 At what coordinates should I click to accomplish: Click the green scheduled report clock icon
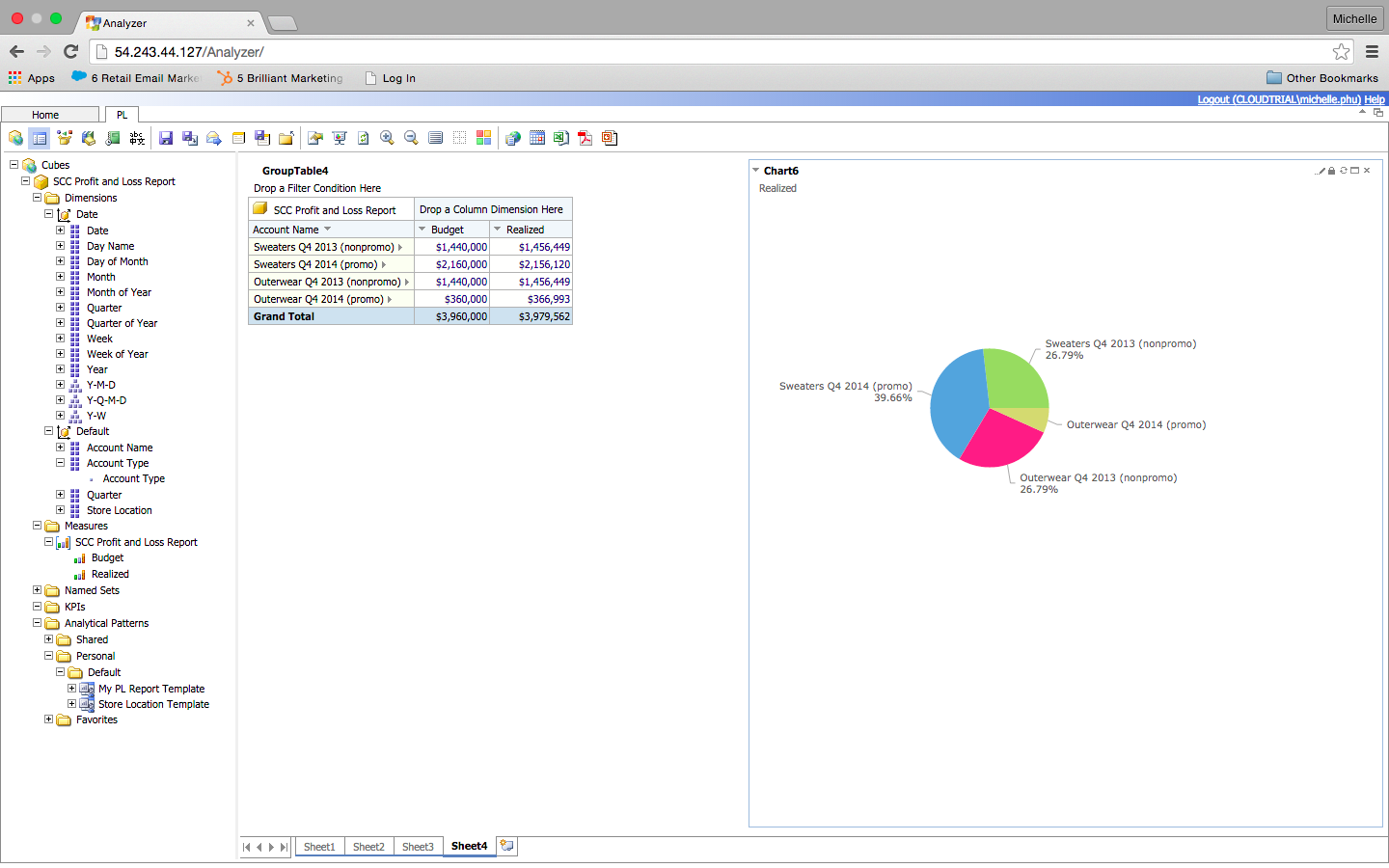pos(113,138)
